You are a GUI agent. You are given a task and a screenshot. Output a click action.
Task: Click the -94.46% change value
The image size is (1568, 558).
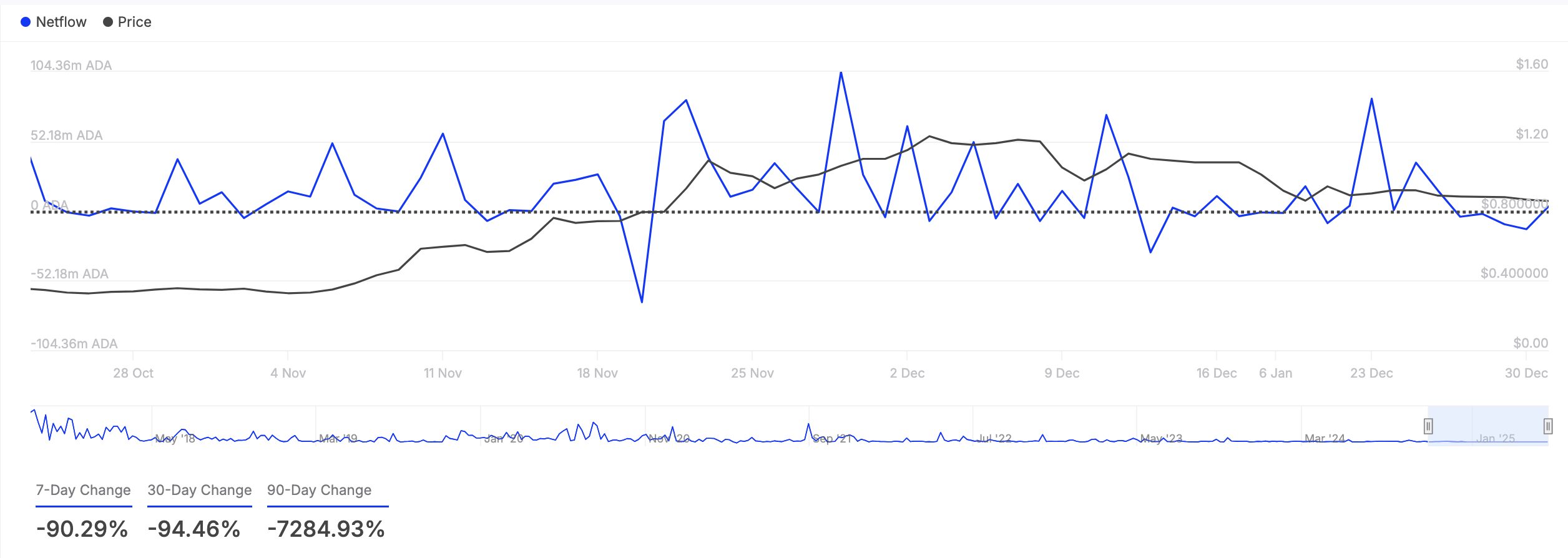coord(194,529)
